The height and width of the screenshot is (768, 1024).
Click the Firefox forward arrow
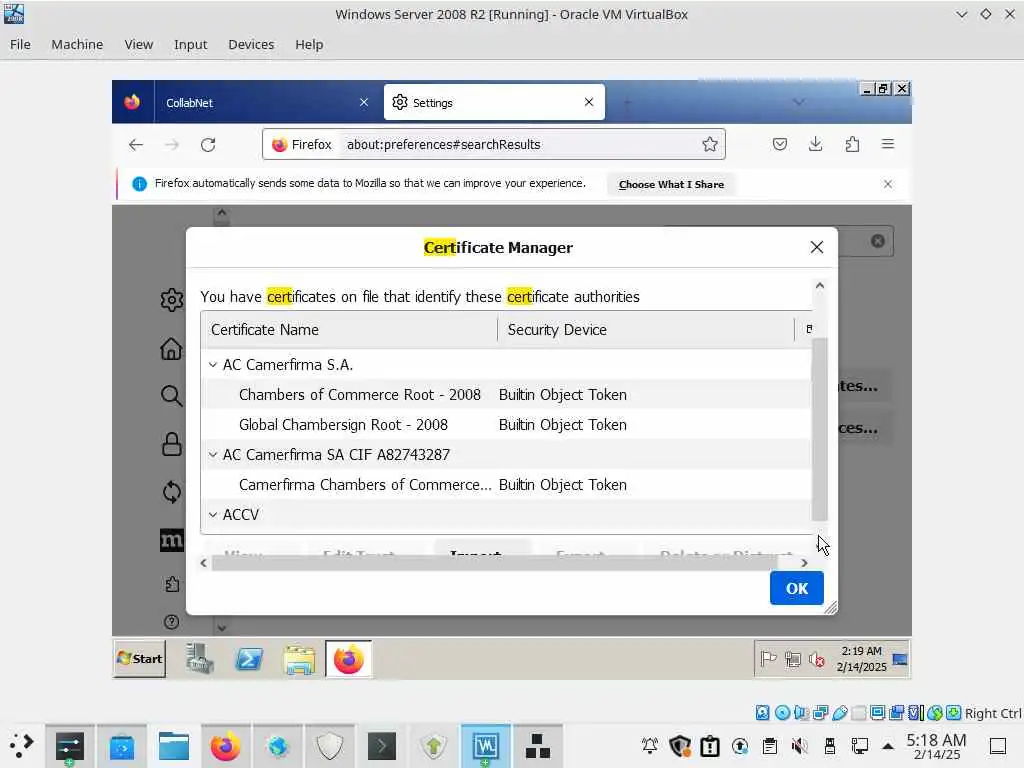click(x=172, y=144)
